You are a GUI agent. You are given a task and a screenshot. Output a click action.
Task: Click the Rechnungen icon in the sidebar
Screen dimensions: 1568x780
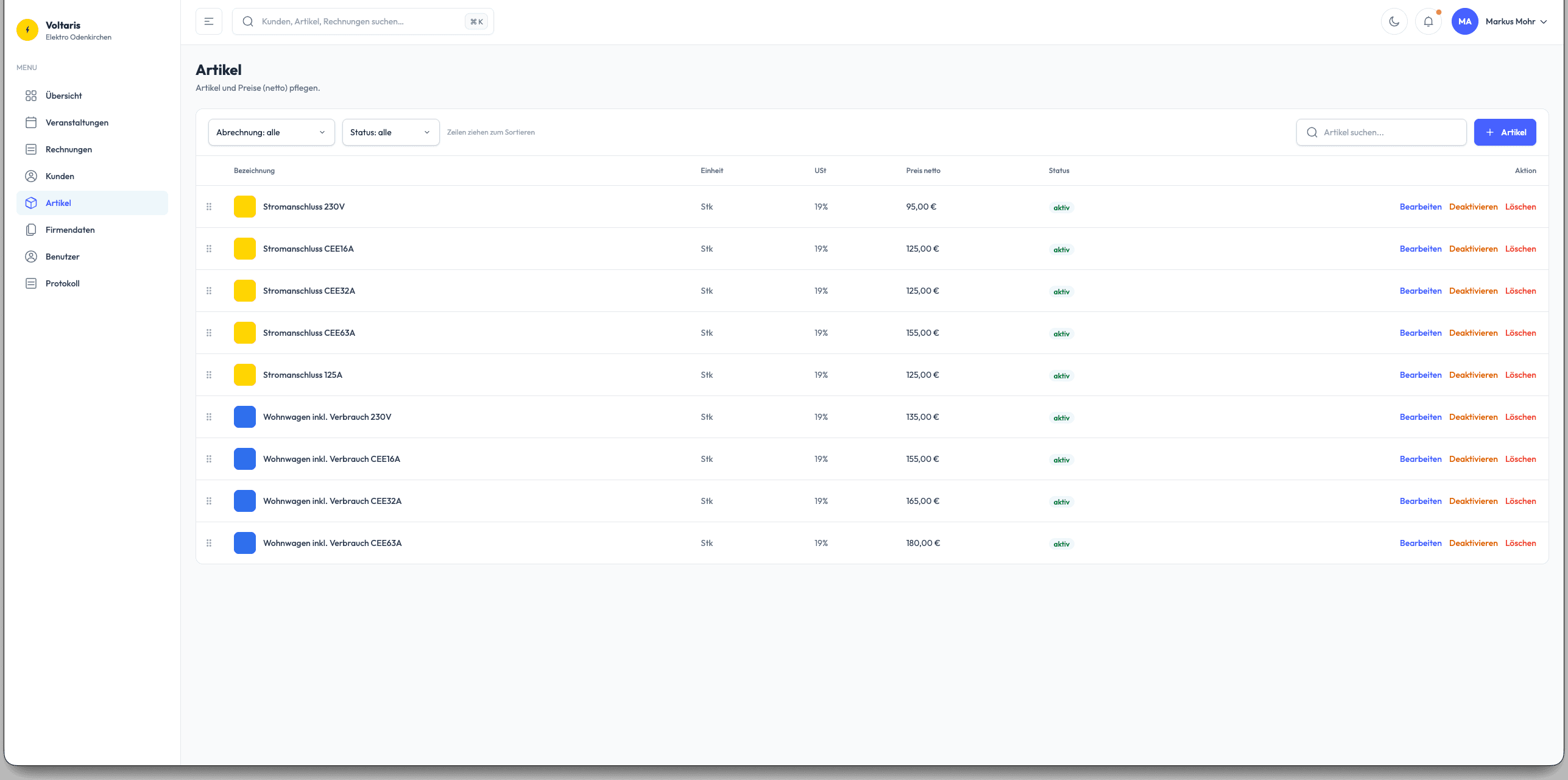[31, 149]
